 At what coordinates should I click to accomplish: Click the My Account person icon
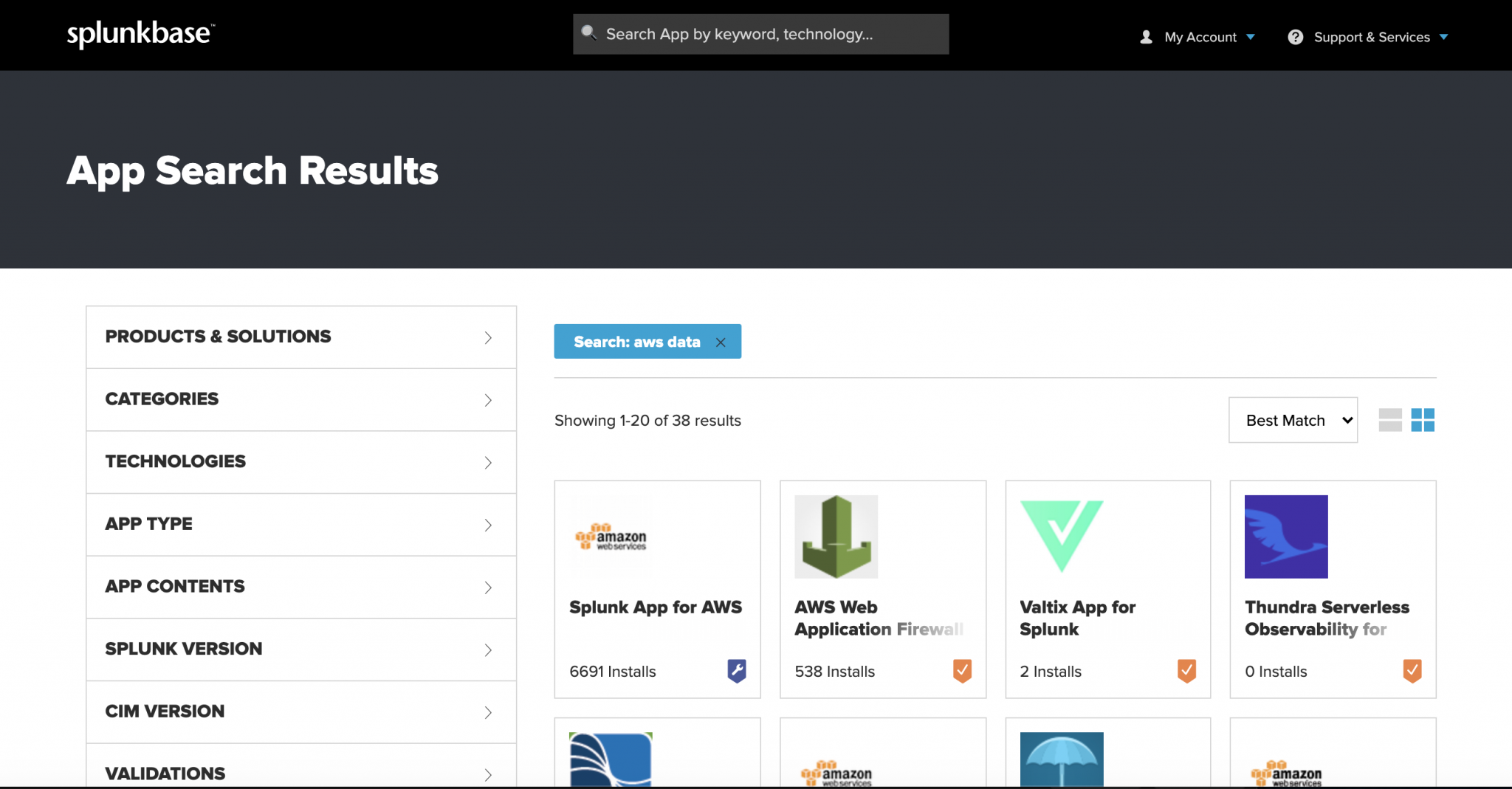(x=1146, y=36)
